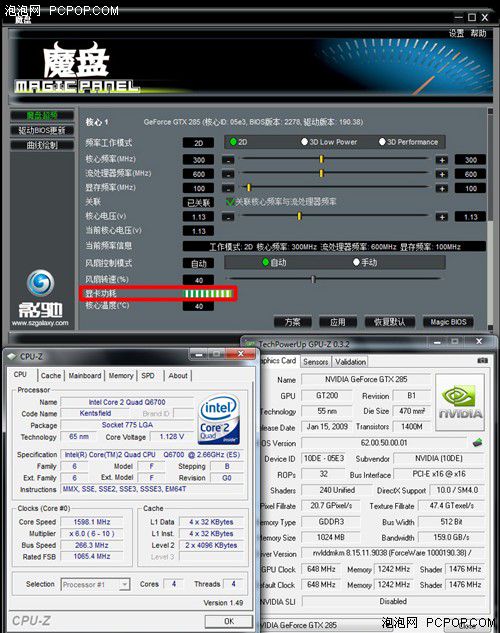Click the current frequency info readout bar
The height and width of the screenshot is (633, 500).
[x=334, y=247]
